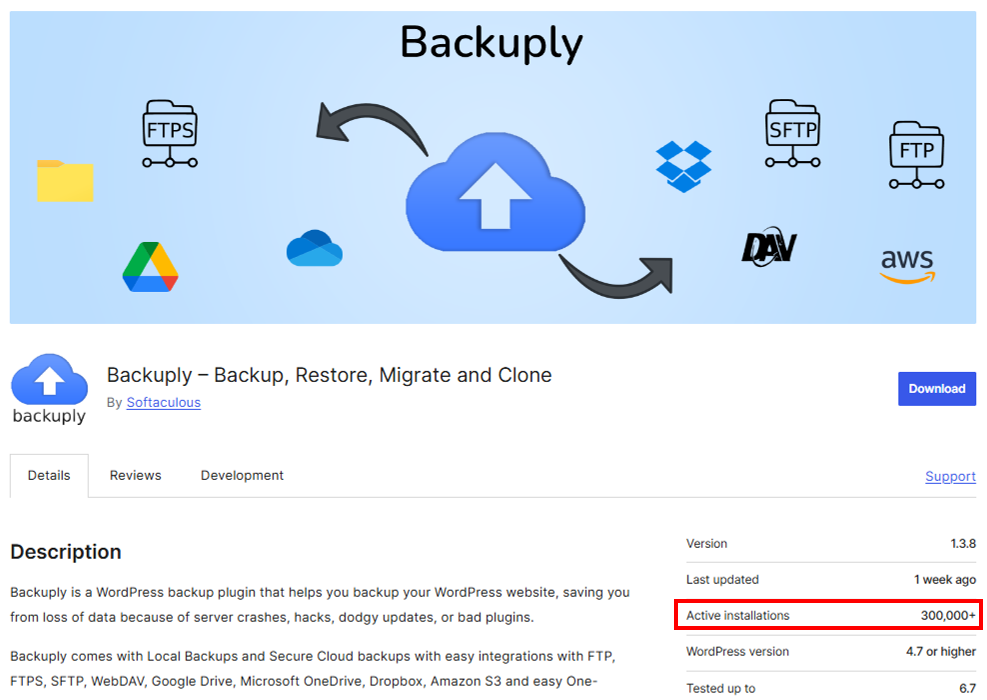Click the version number 1.3.8
Viewport: 987px width, 700px height.
pyautogui.click(x=963, y=543)
